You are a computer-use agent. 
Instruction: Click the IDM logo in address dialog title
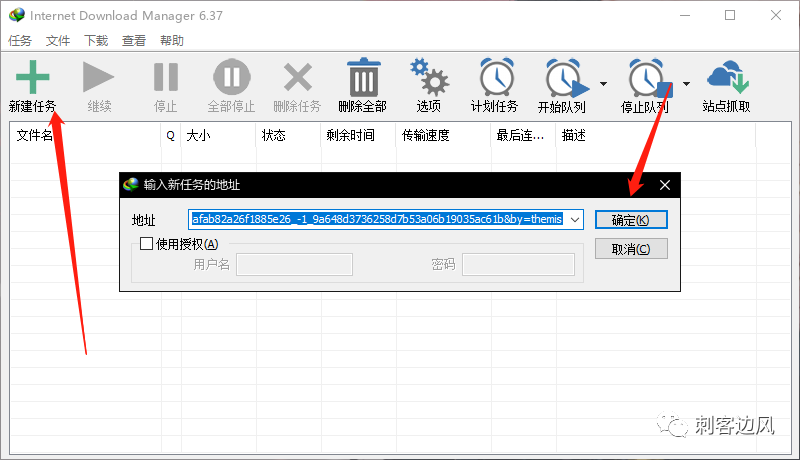tap(131, 184)
